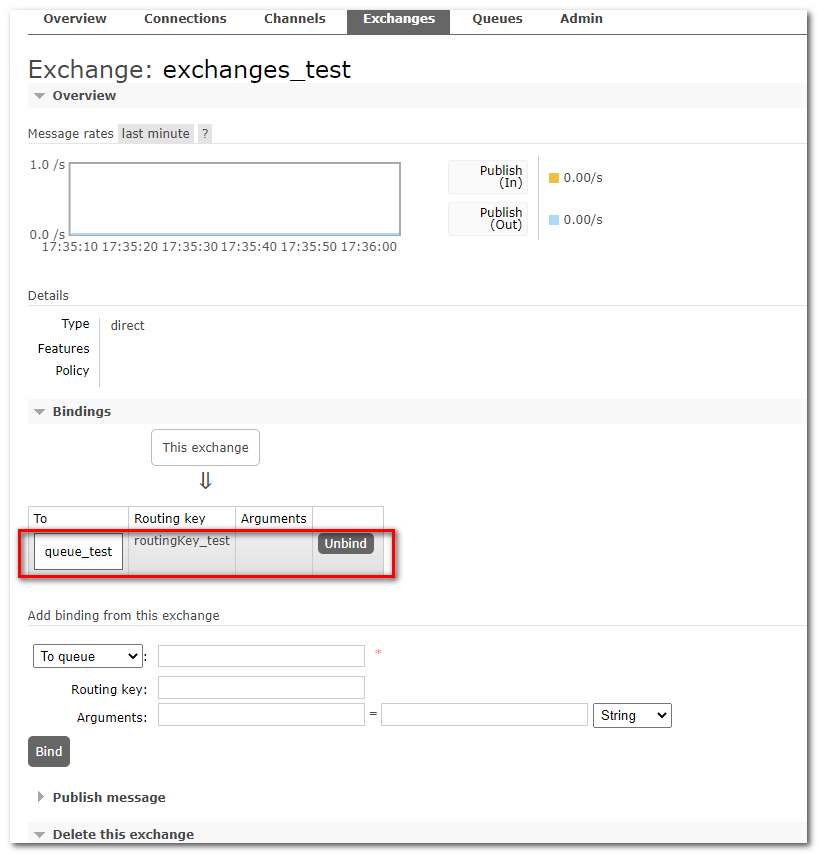Collapse the Bindings section chevron
This screenshot has height=854, width=818.
39,411
